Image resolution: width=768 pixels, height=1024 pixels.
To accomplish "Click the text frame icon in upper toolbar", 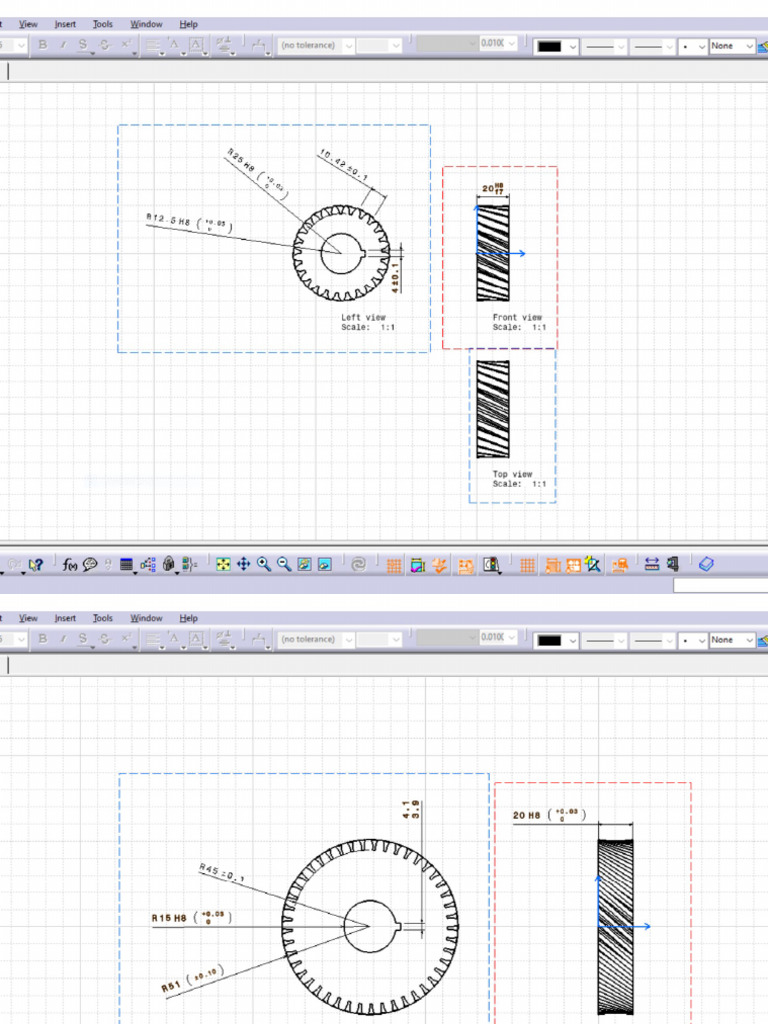I will (x=196, y=45).
